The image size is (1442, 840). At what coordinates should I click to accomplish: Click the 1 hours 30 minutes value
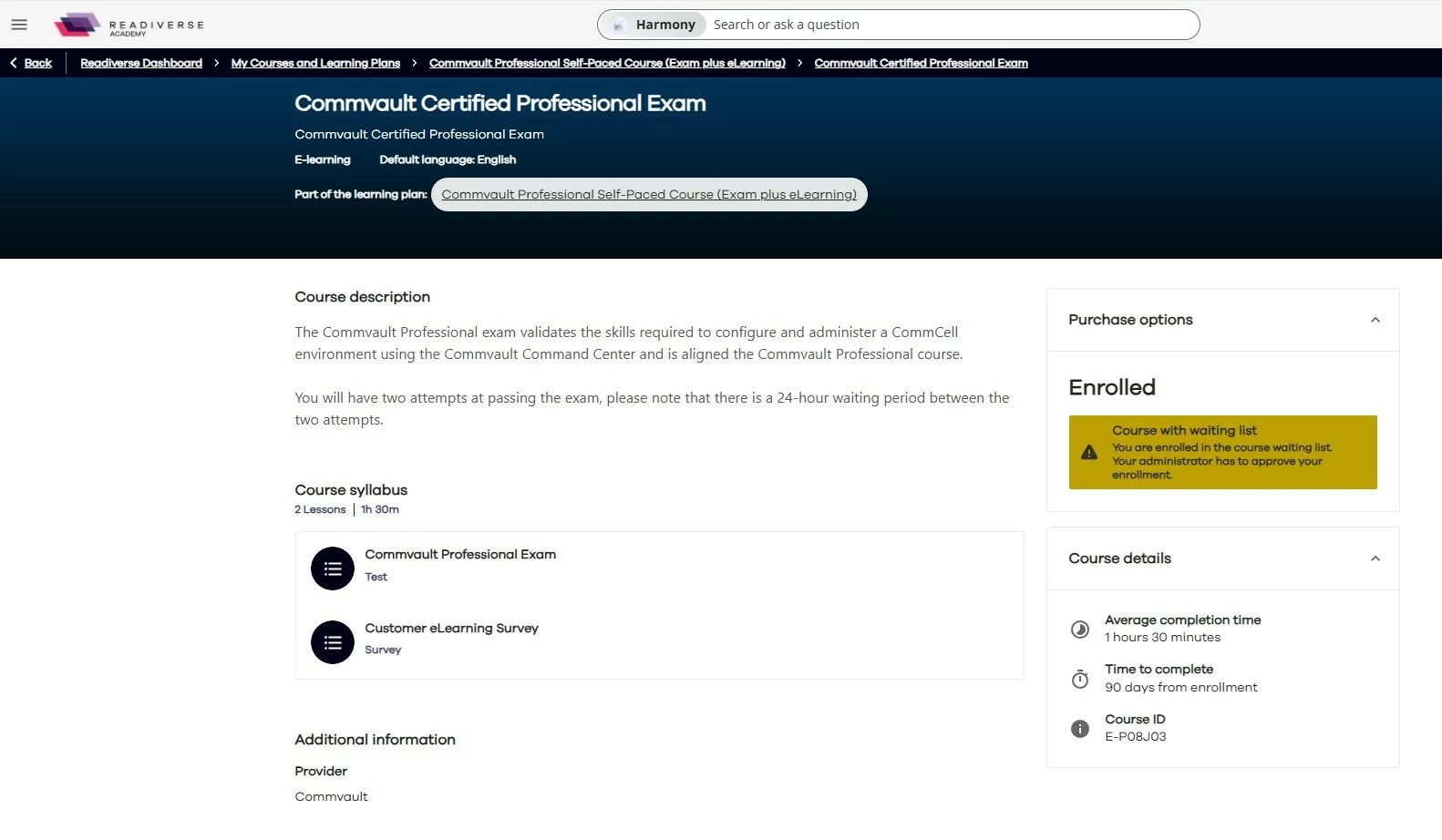click(1163, 637)
